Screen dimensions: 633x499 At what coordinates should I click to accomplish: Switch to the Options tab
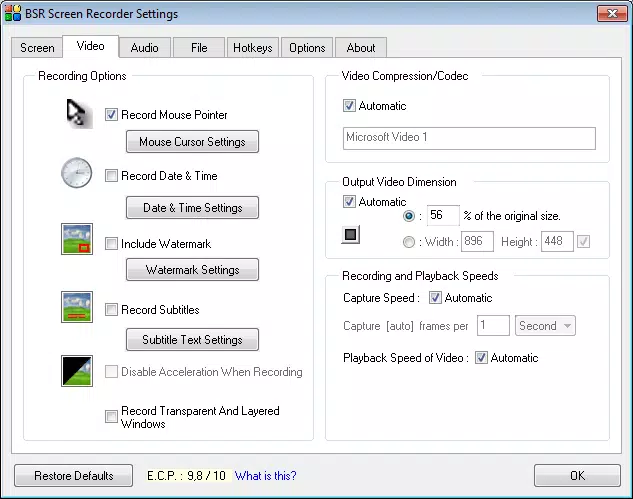[x=307, y=48]
